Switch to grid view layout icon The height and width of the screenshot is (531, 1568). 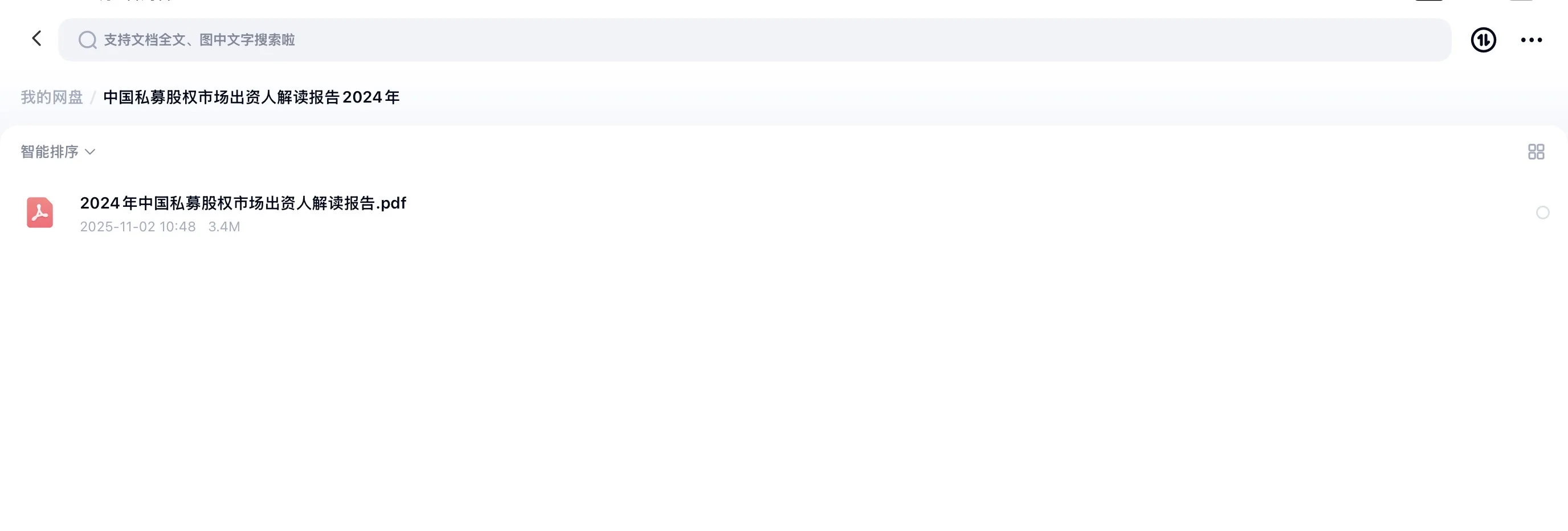tap(1536, 152)
